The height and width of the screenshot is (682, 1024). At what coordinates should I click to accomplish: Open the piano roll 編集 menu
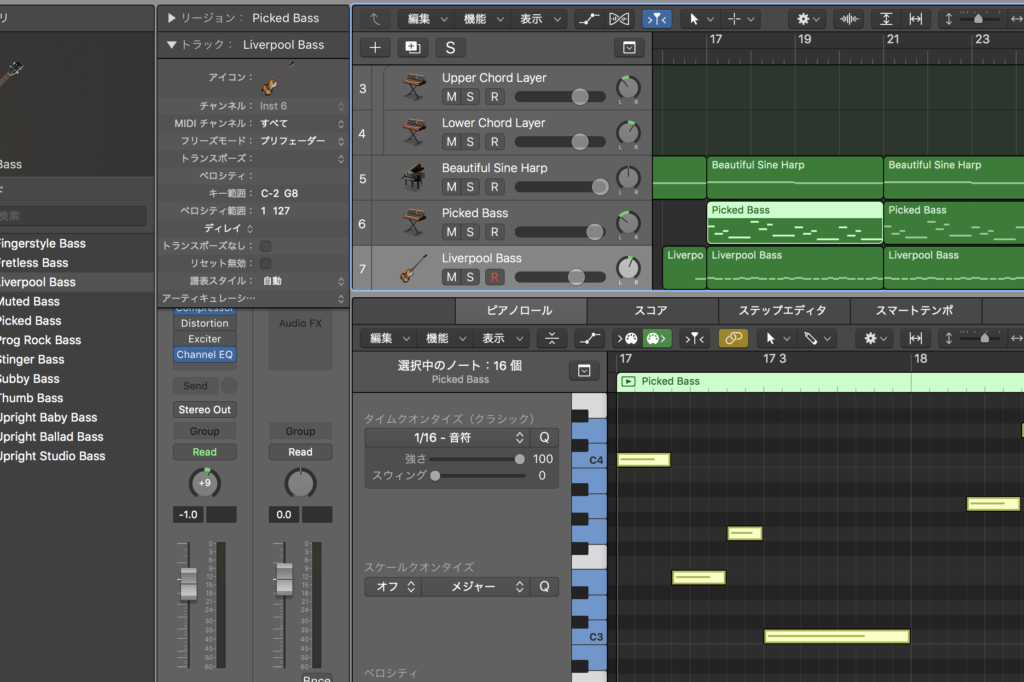point(389,338)
